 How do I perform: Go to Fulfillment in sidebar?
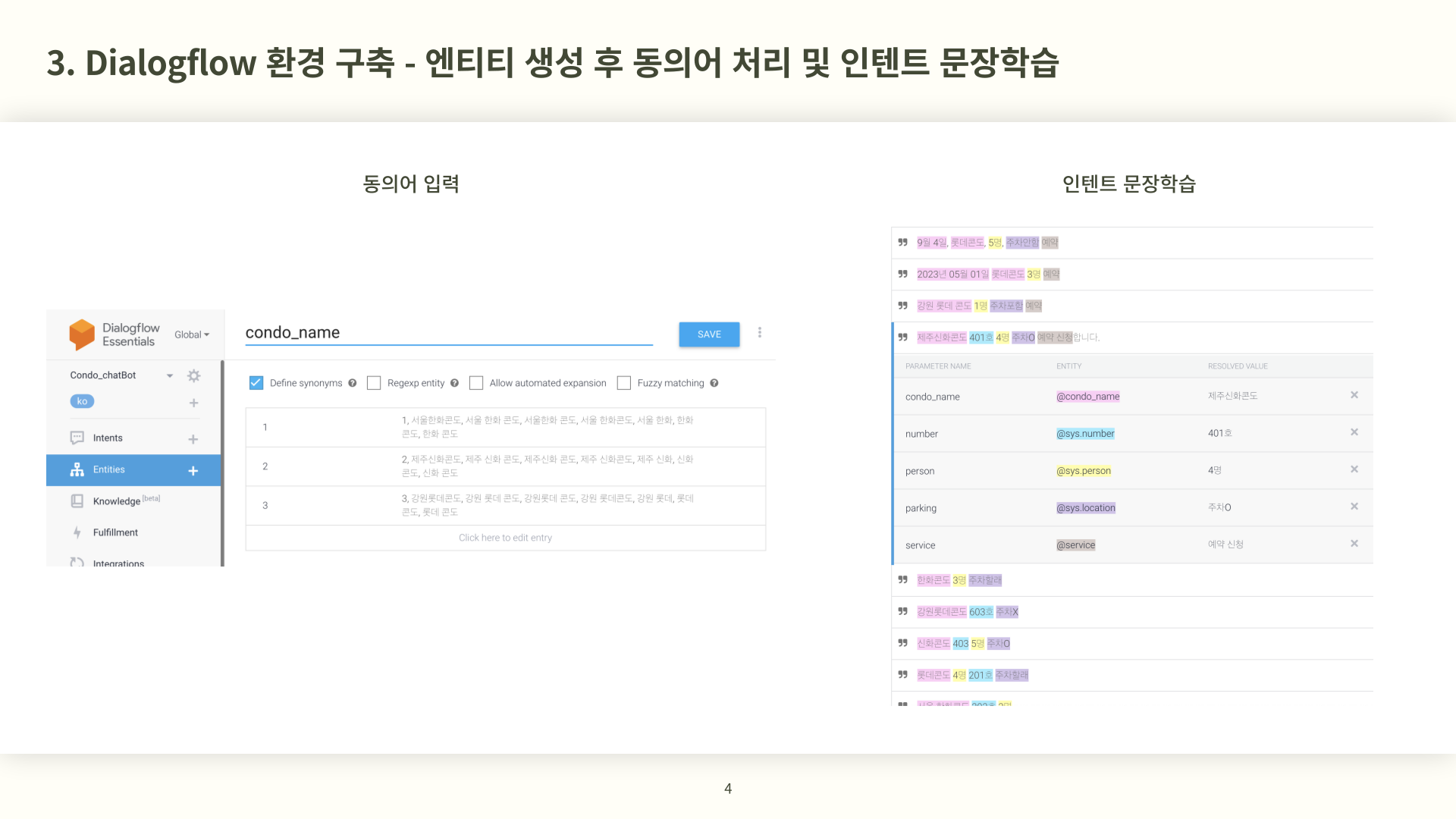click(115, 532)
